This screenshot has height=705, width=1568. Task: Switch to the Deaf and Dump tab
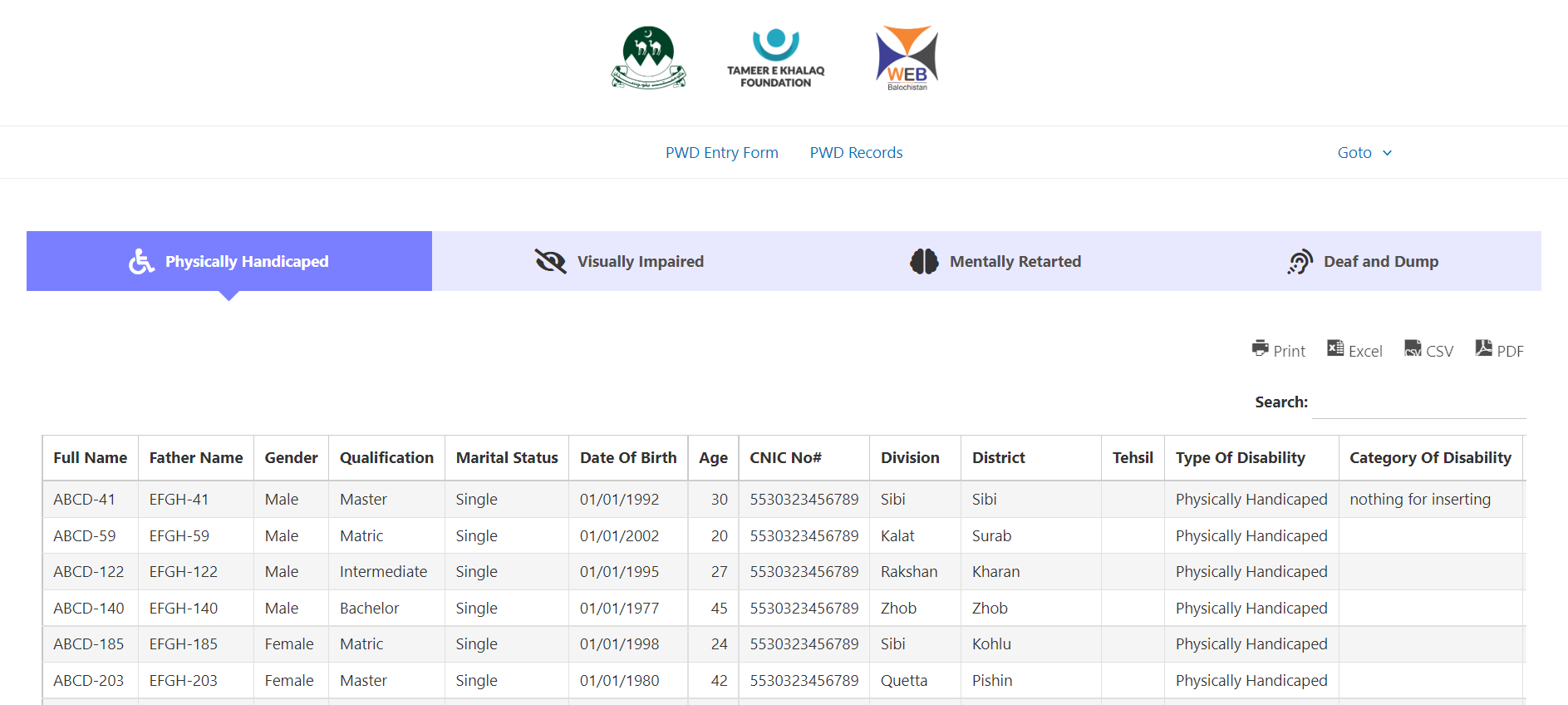pos(1363,261)
